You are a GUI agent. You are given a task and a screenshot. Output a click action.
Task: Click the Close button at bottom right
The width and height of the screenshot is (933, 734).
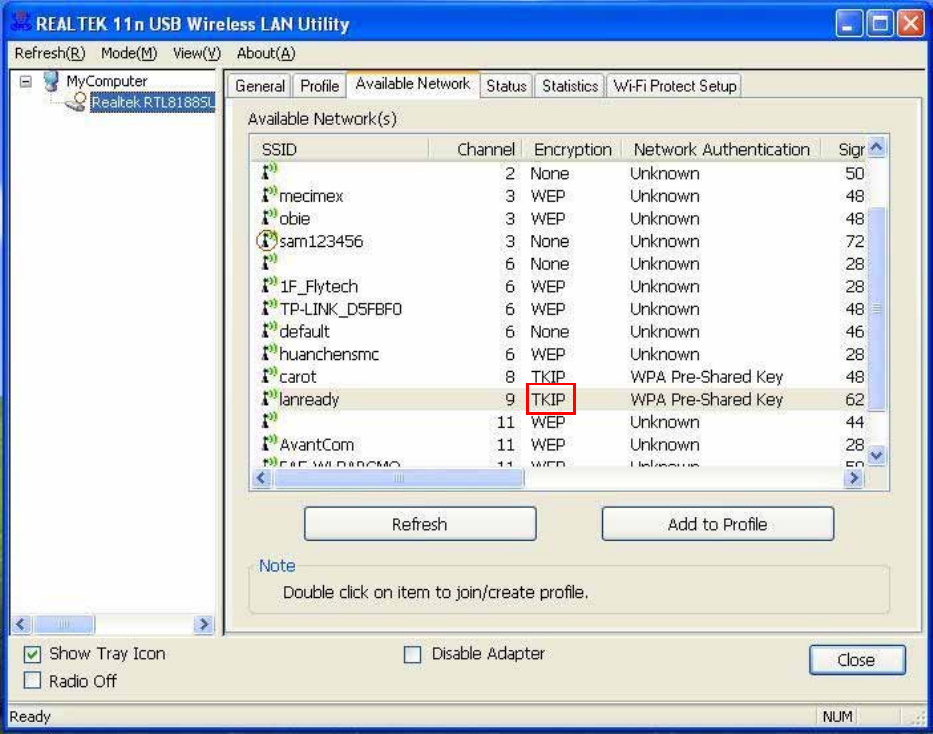[x=857, y=660]
